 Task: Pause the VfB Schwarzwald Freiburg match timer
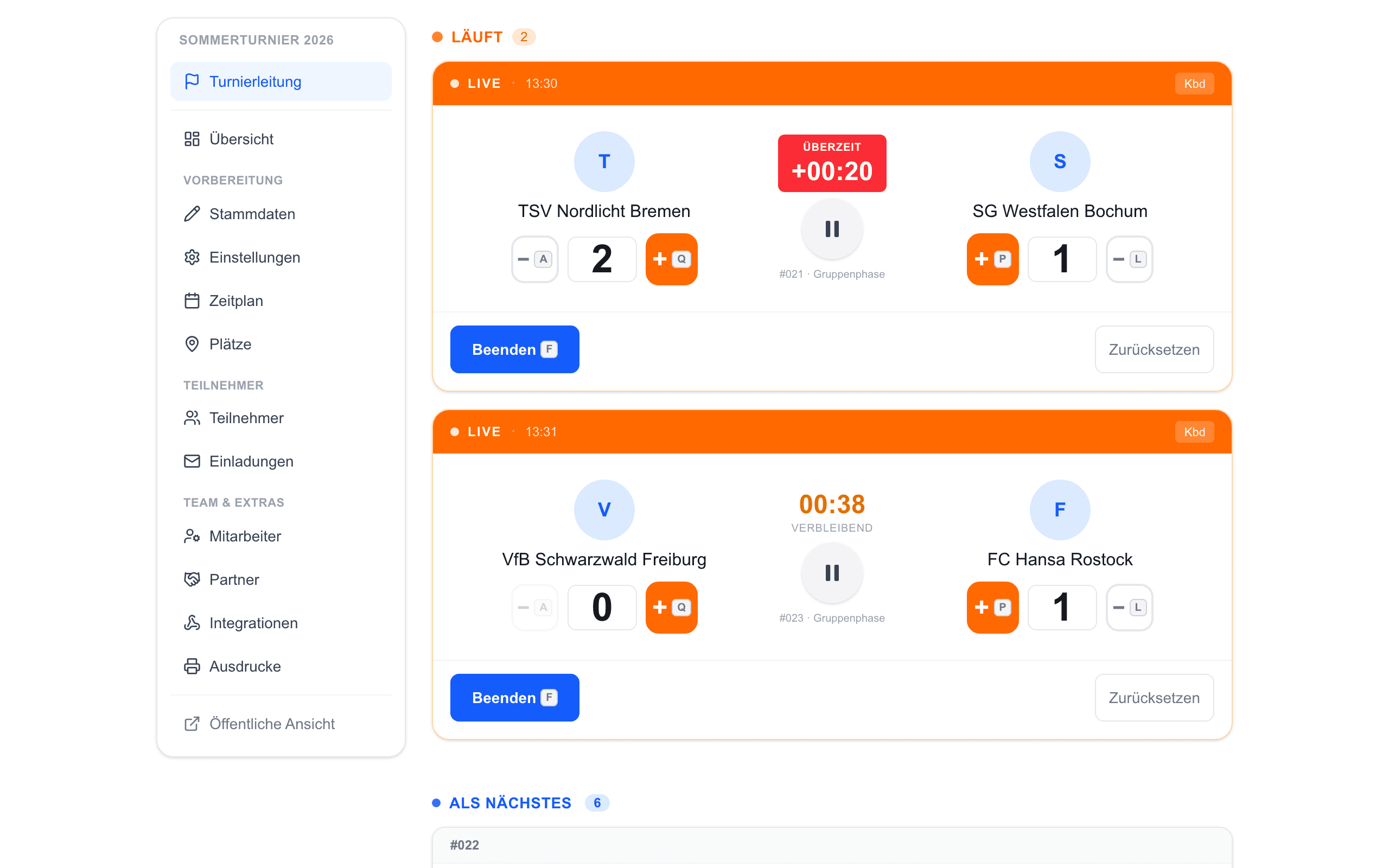coord(832,573)
